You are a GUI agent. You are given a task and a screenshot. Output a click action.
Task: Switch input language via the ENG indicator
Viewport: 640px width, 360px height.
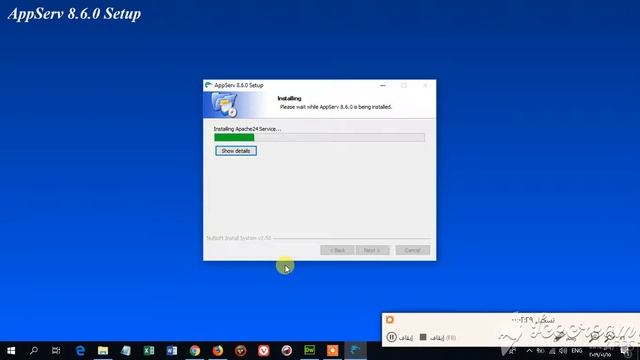point(577,351)
